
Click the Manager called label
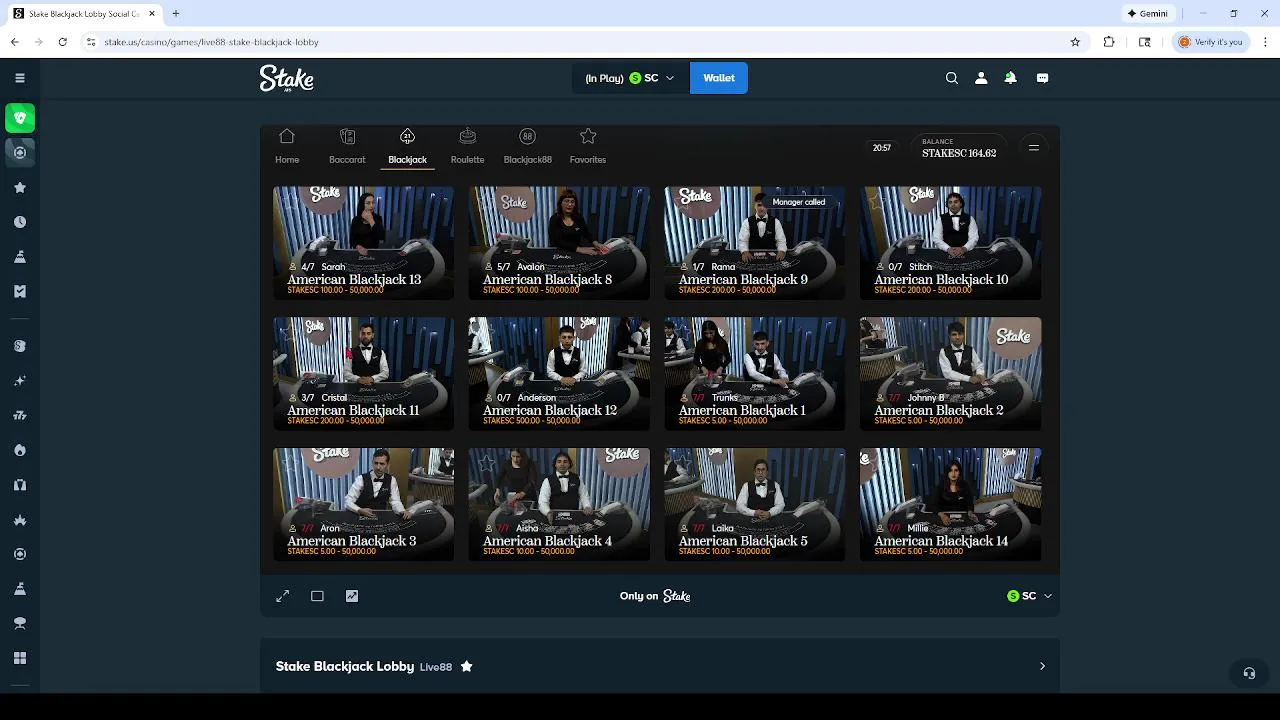click(x=799, y=202)
